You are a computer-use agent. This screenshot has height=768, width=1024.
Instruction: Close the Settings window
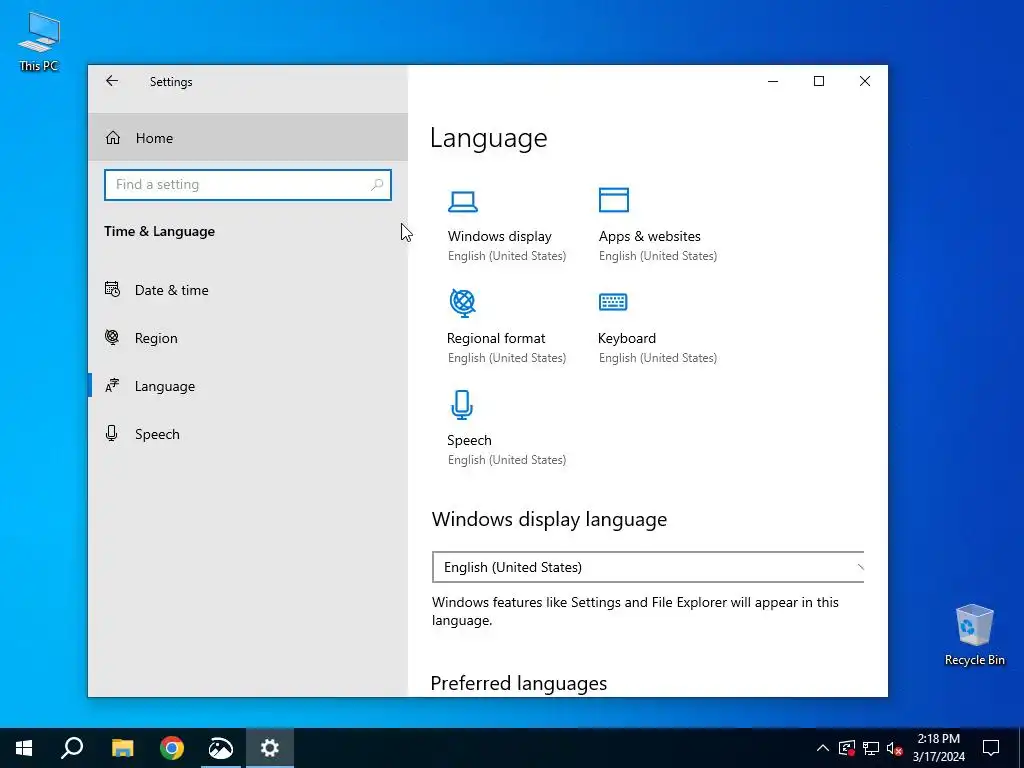click(865, 81)
